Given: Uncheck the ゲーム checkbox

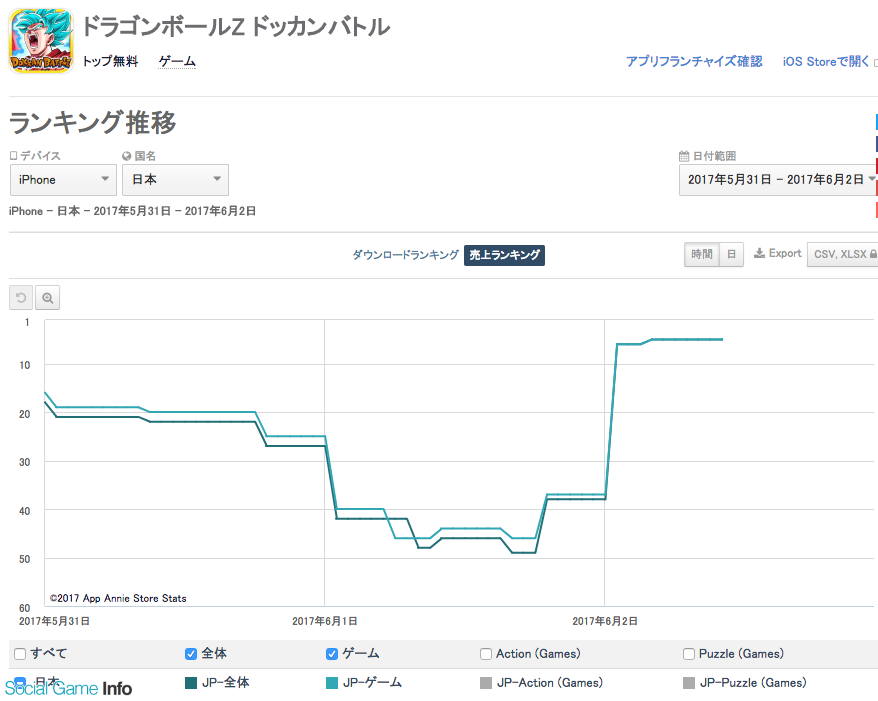Looking at the screenshot, I should tap(332, 654).
